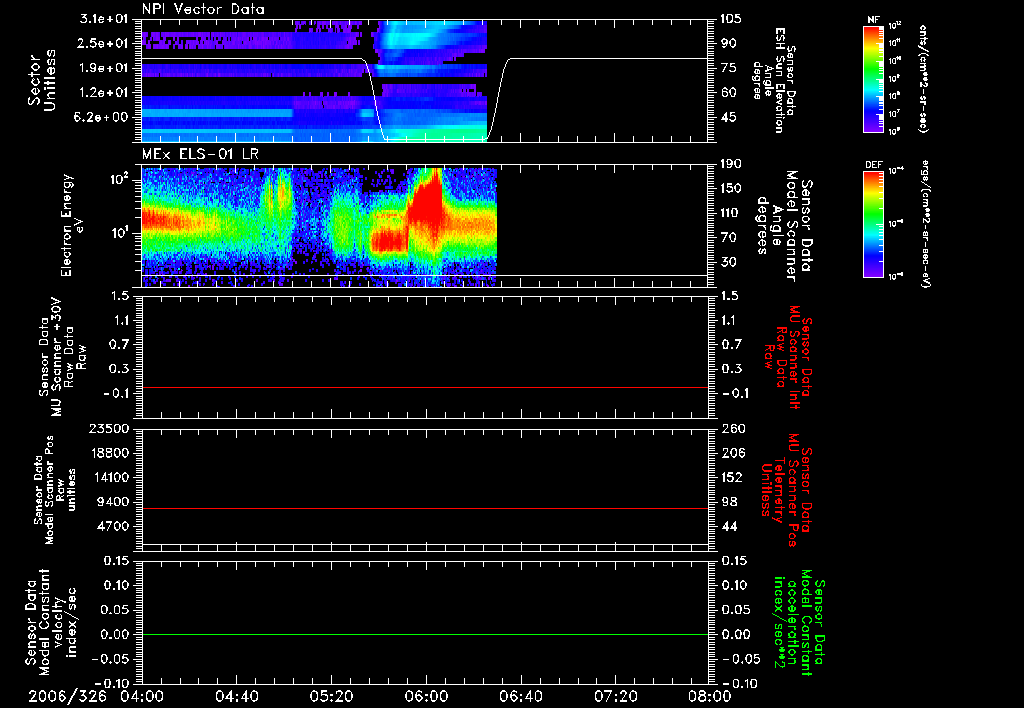
Task: Click the 9400 scanner position tick label
Action: [114, 502]
